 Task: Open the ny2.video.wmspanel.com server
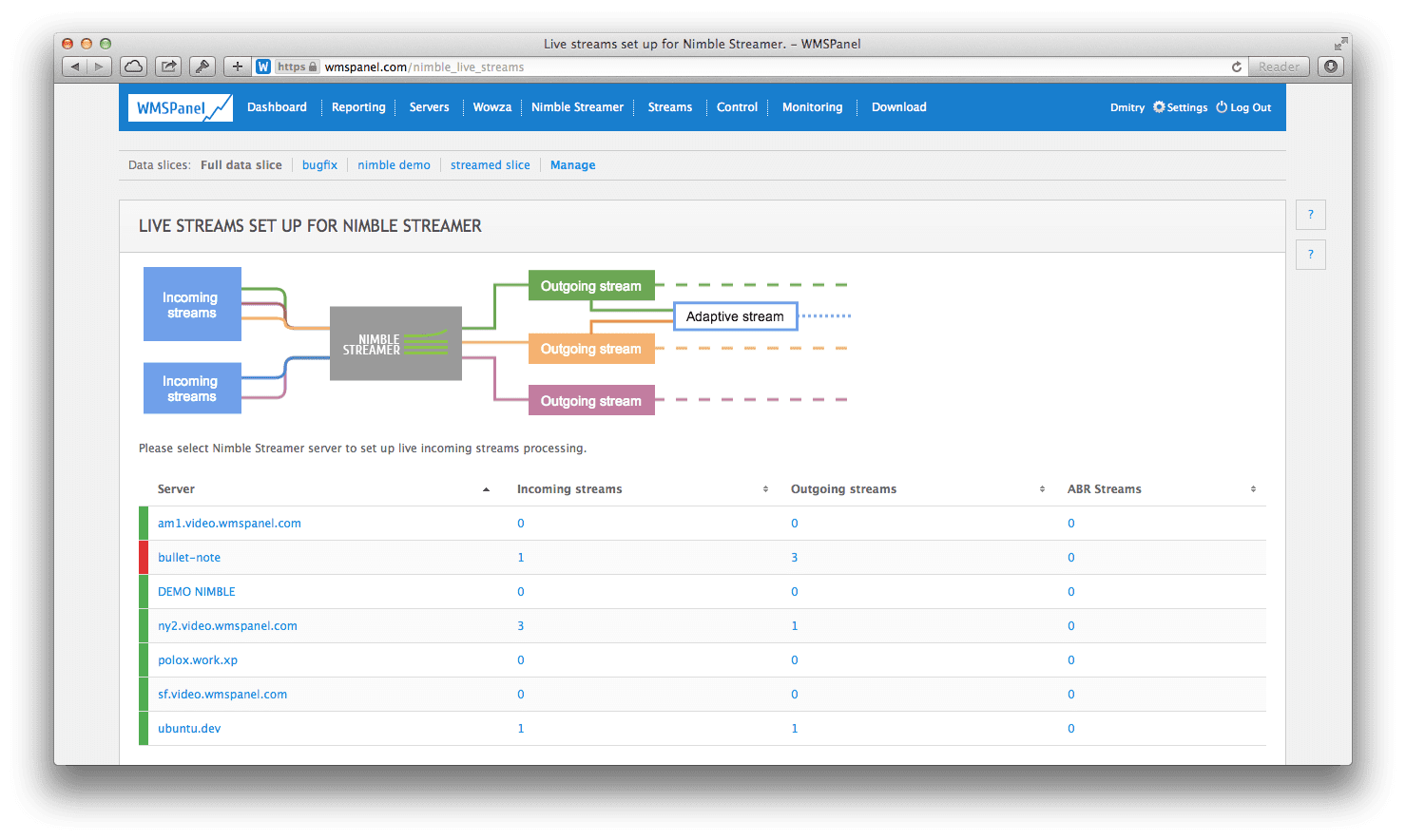click(x=227, y=626)
